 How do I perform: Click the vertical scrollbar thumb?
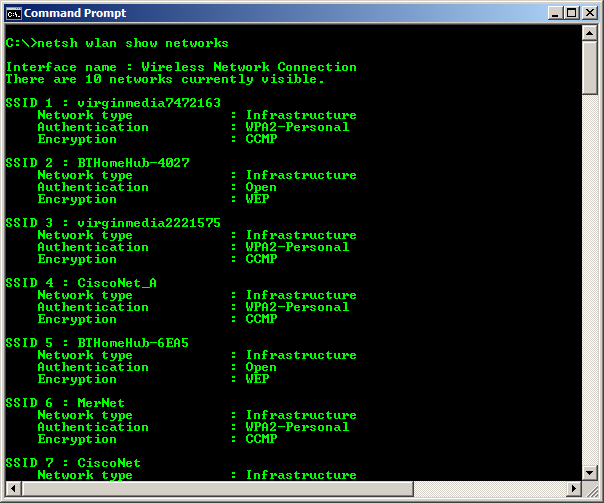[589, 67]
